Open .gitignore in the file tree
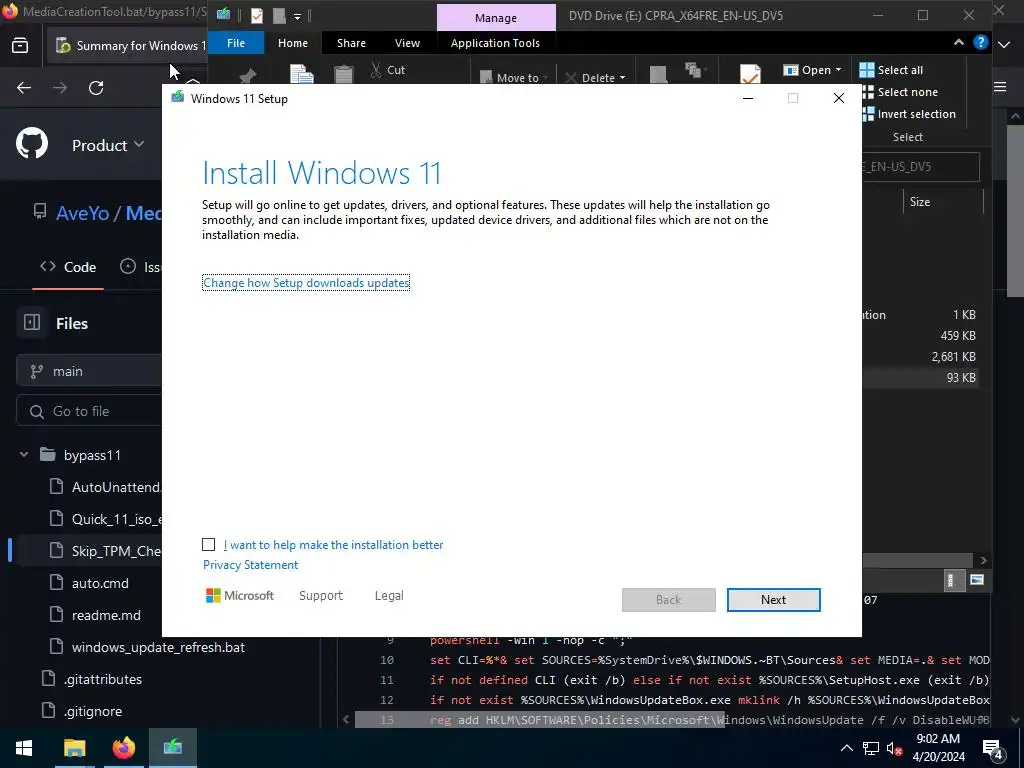 (x=93, y=711)
